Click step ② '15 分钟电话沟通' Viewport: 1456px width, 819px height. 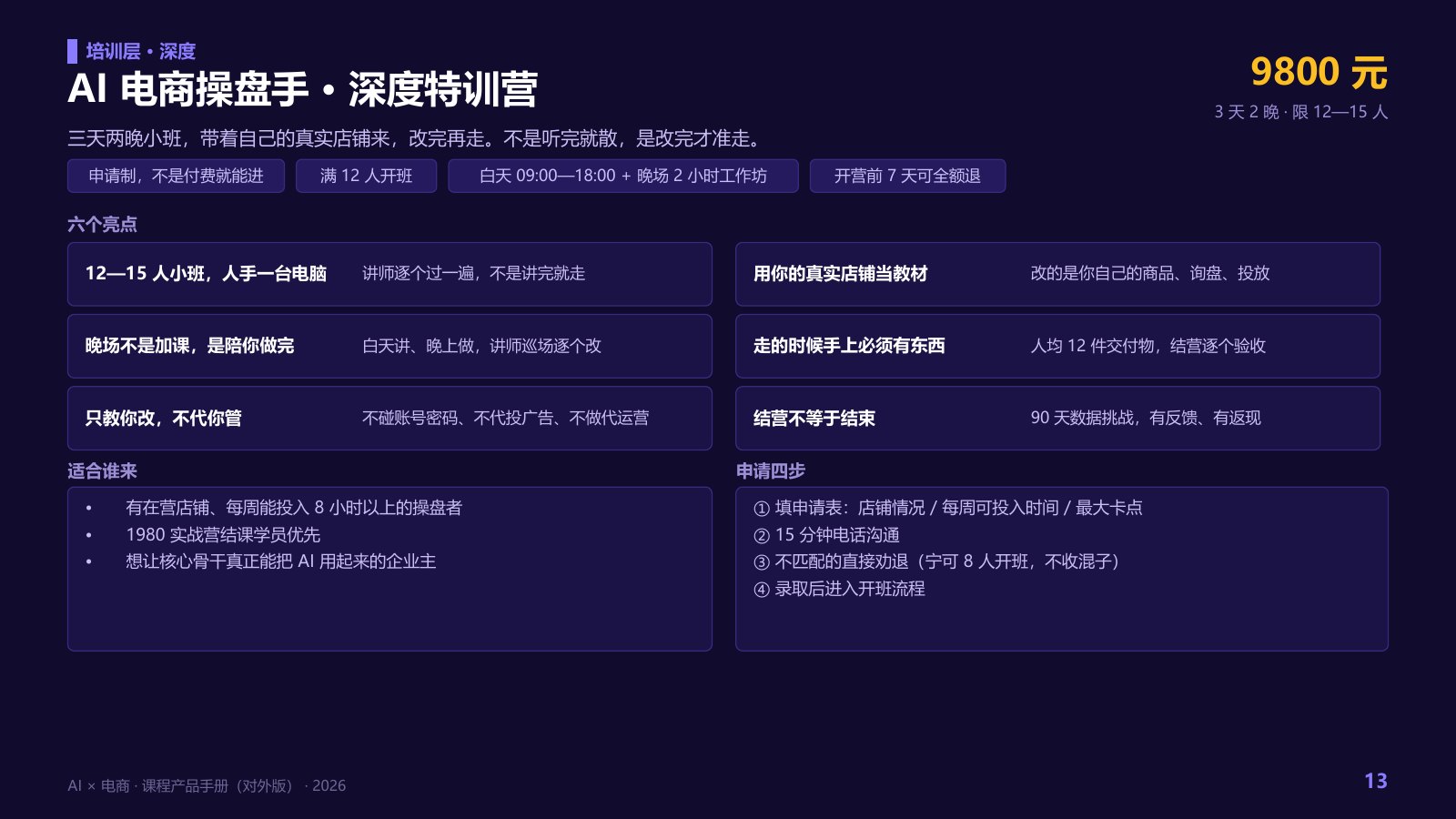click(826, 535)
